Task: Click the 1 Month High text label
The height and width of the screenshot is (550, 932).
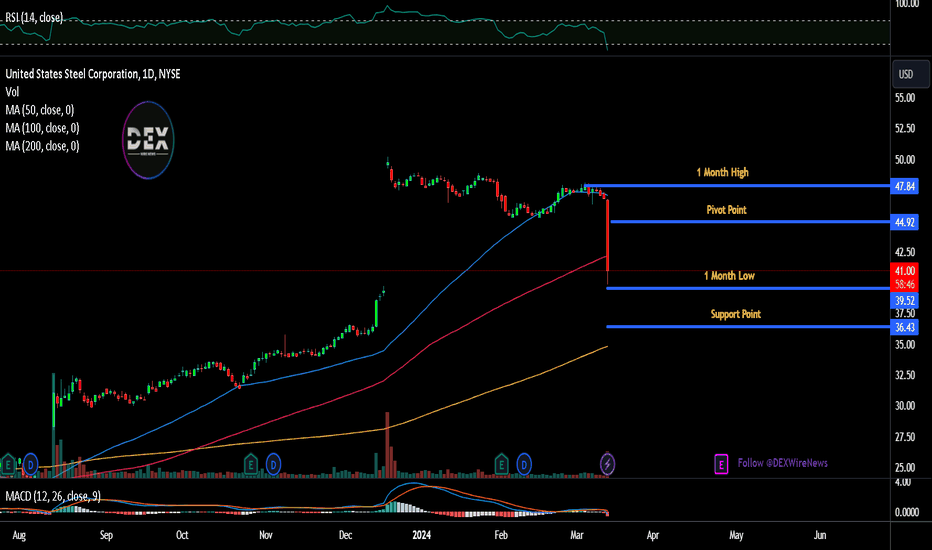Action: (x=722, y=172)
